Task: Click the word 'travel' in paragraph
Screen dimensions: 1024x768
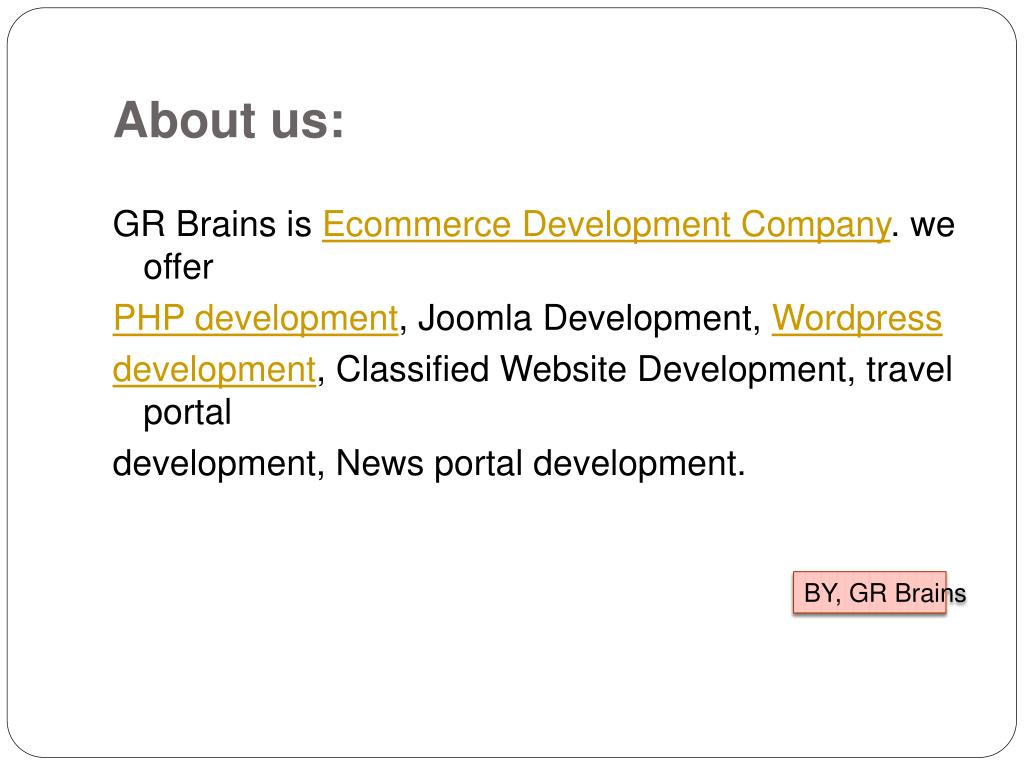Action: [909, 369]
